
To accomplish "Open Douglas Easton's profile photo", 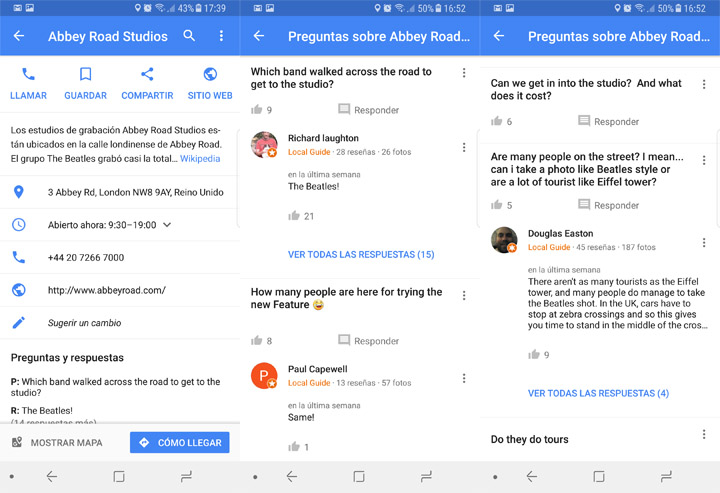I will click(x=504, y=240).
